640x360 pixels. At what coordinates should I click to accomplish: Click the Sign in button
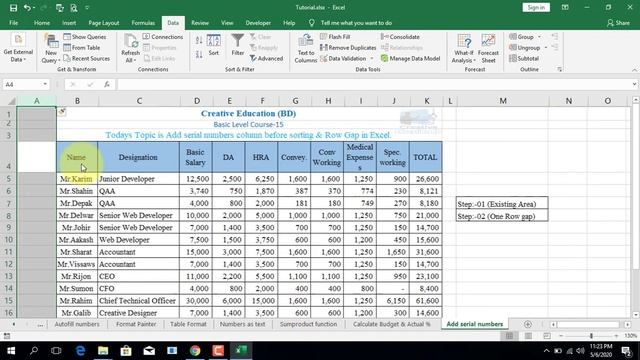[x=536, y=7]
